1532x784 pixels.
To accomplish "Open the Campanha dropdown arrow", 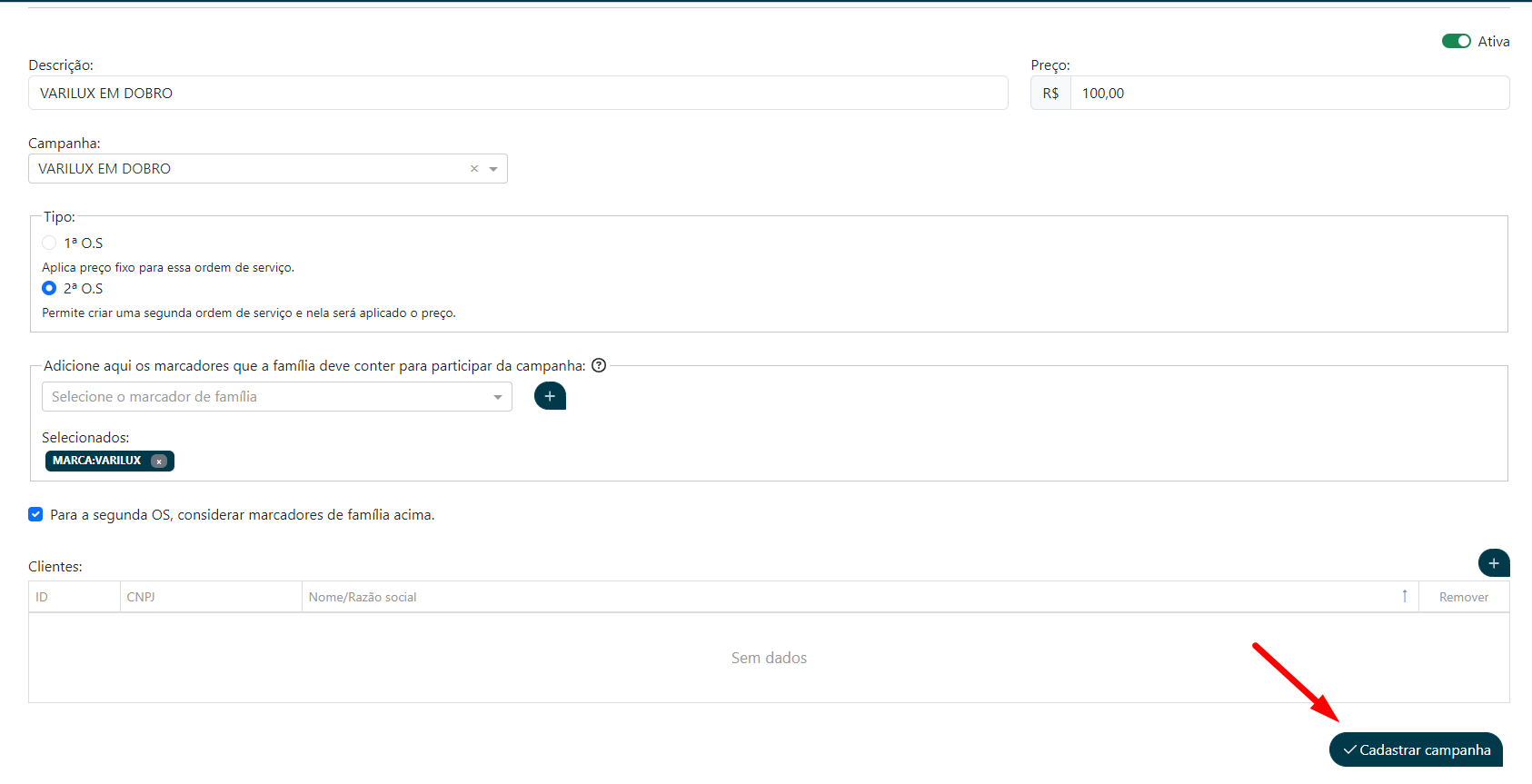I will (x=493, y=169).
